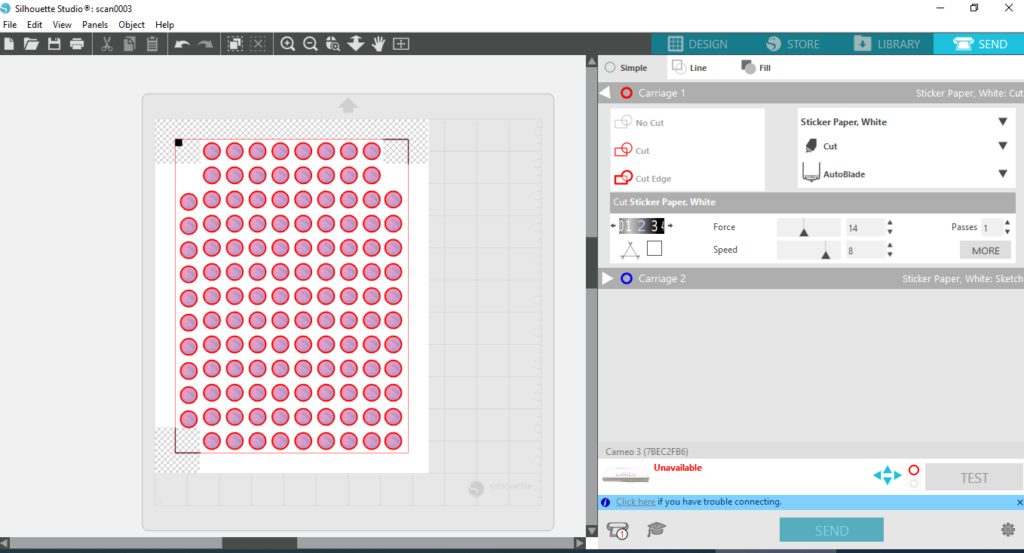Screen dimensions: 1024x553
Task: Click the Save icon in toolbar
Action: pos(54,44)
